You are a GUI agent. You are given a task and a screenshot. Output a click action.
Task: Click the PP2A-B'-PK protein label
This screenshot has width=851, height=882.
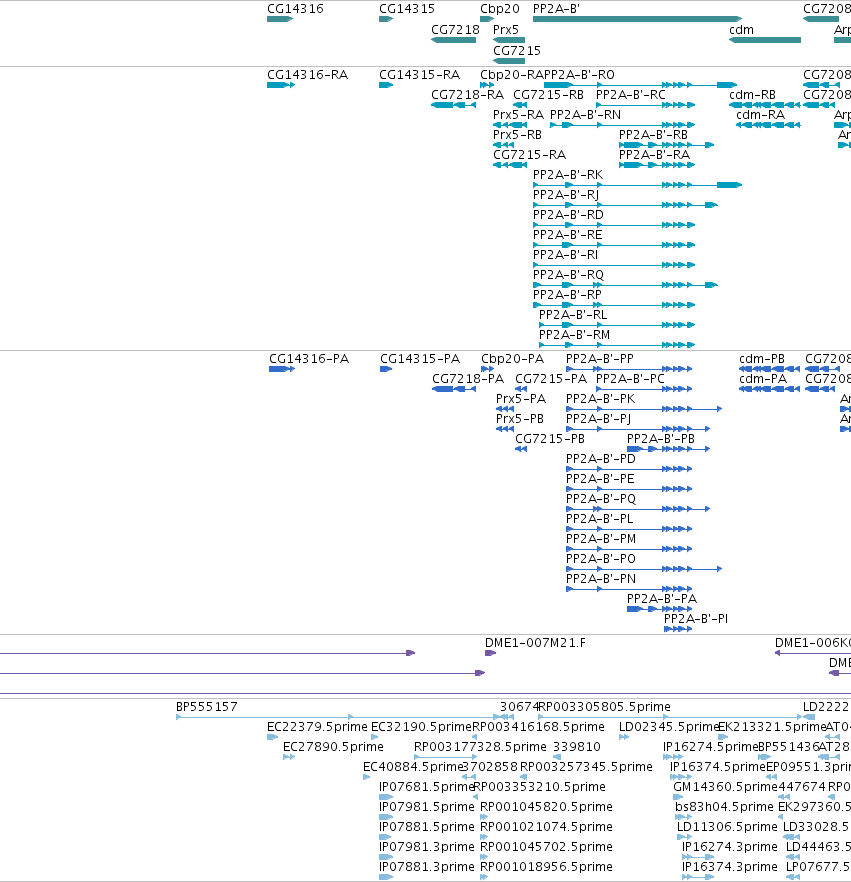coord(601,399)
